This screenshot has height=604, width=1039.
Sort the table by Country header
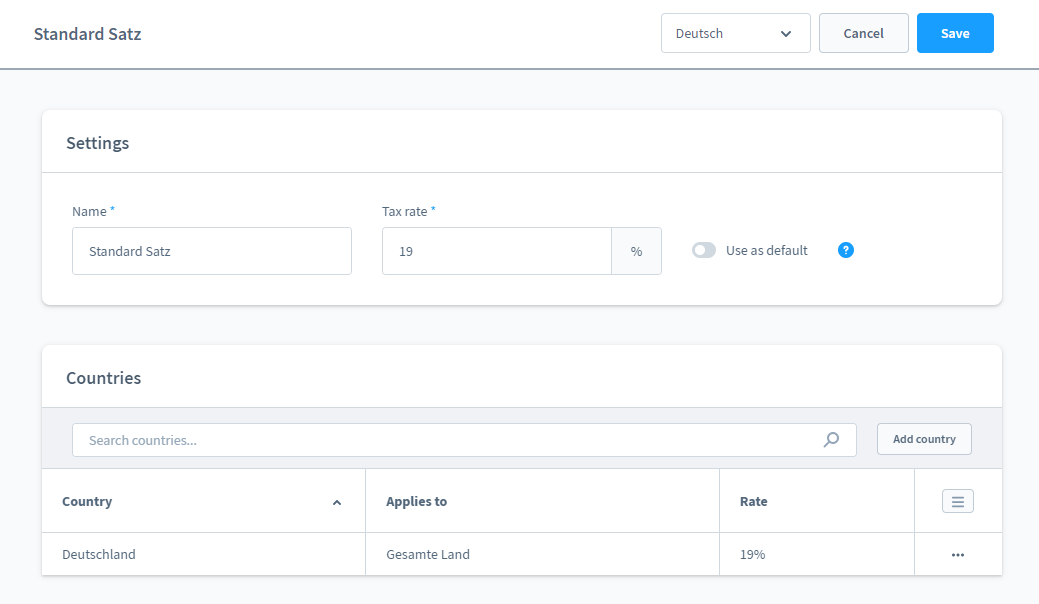(88, 502)
